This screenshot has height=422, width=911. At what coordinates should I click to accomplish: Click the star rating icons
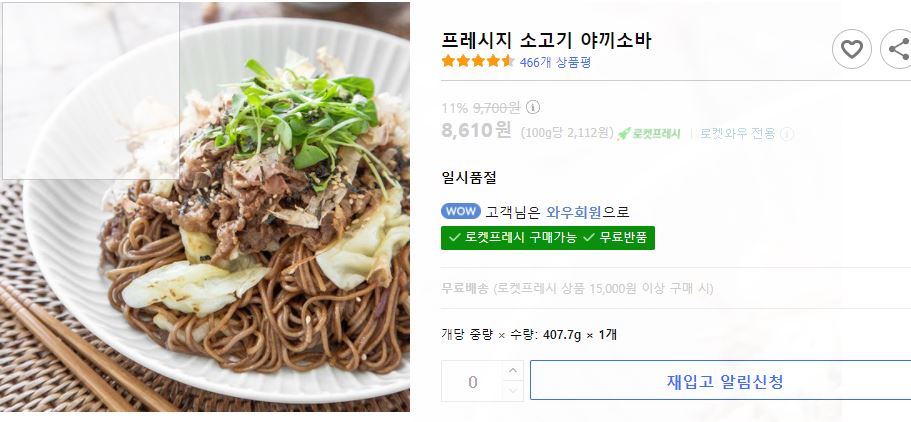point(478,61)
